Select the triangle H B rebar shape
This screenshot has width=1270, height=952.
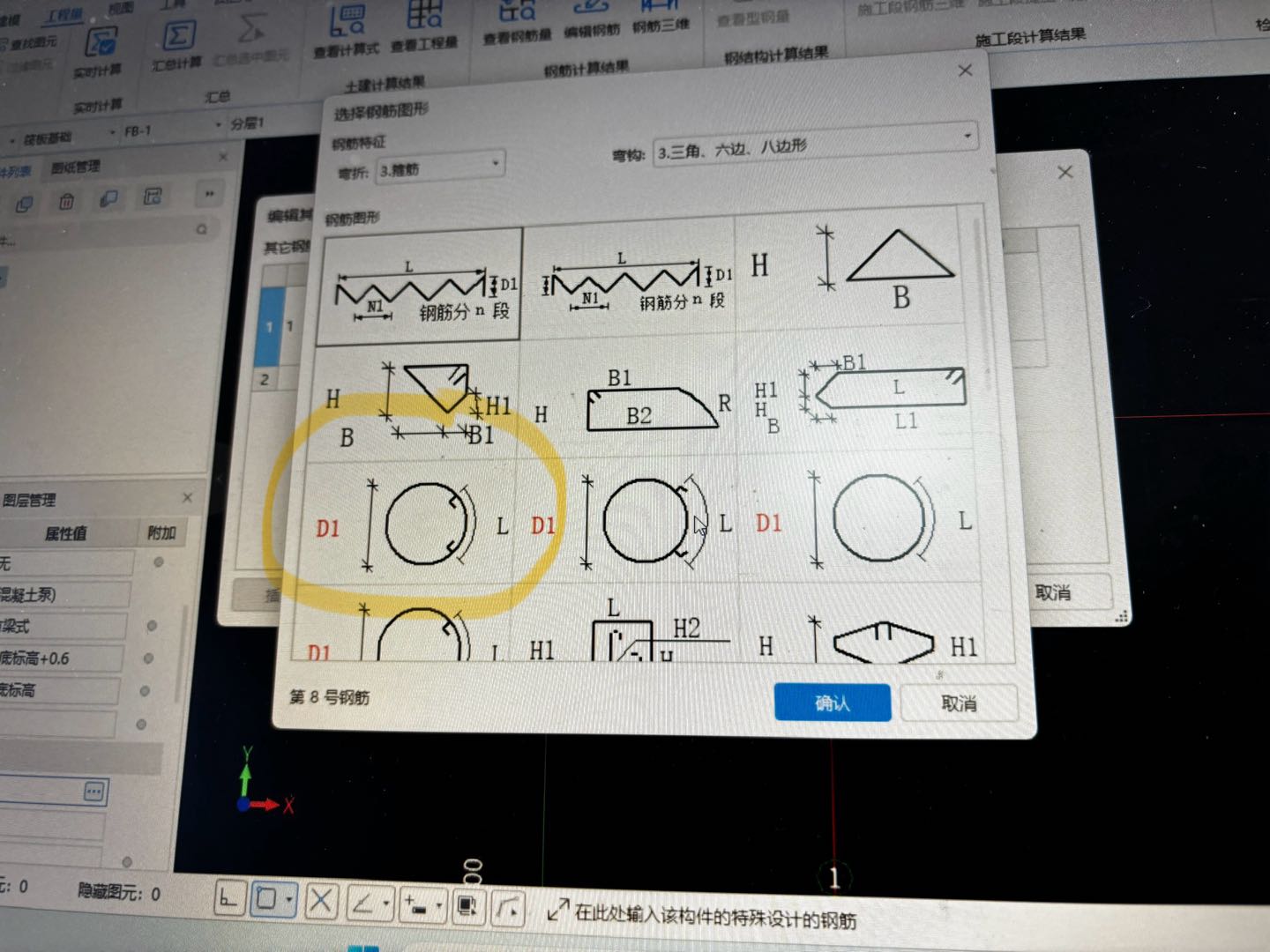pos(854,268)
